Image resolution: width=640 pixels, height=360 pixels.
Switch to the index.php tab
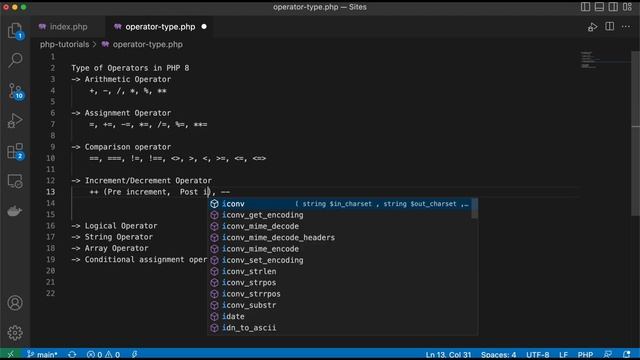64,27
